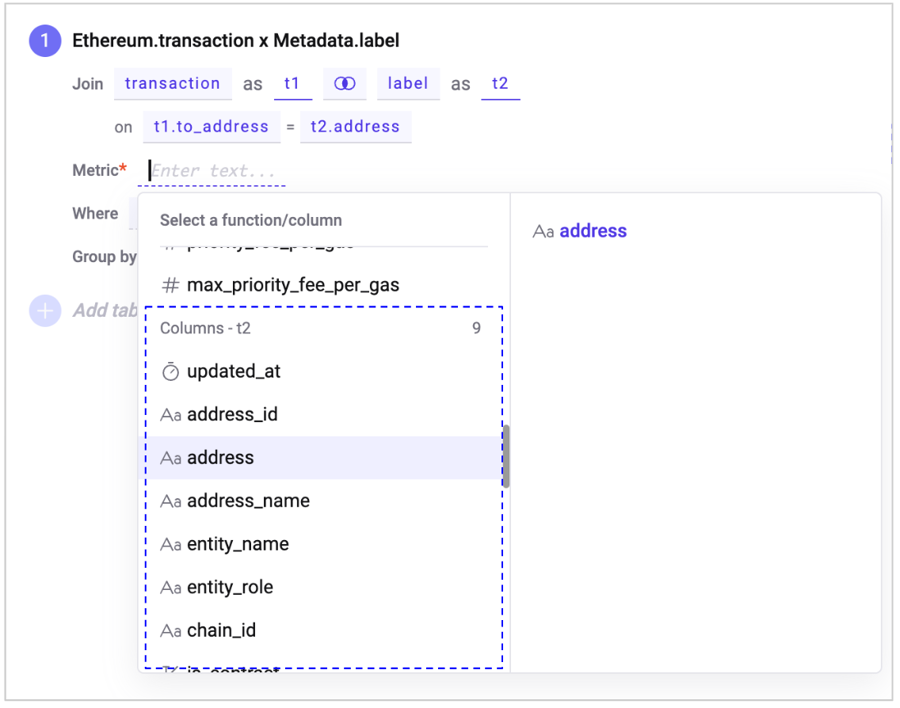Click the hash icon beside max_priority_fee_per_gas
Image resolution: width=900 pixels, height=708 pixels.
(170, 286)
